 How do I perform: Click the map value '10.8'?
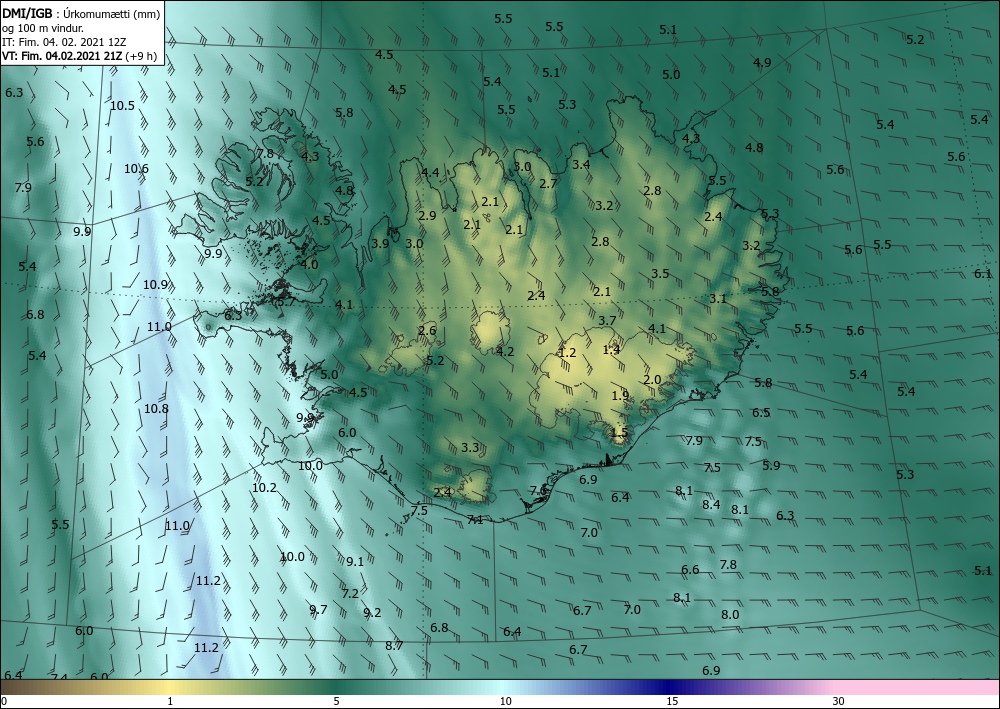(156, 409)
